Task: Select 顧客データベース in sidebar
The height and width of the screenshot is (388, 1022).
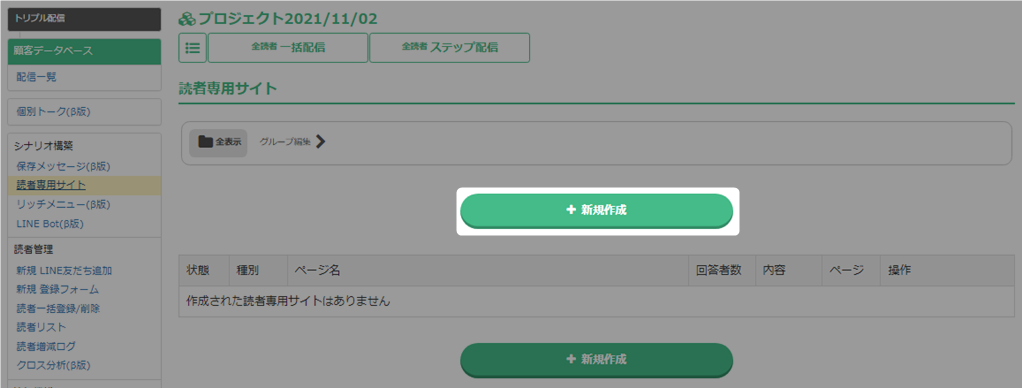Action: [85, 52]
